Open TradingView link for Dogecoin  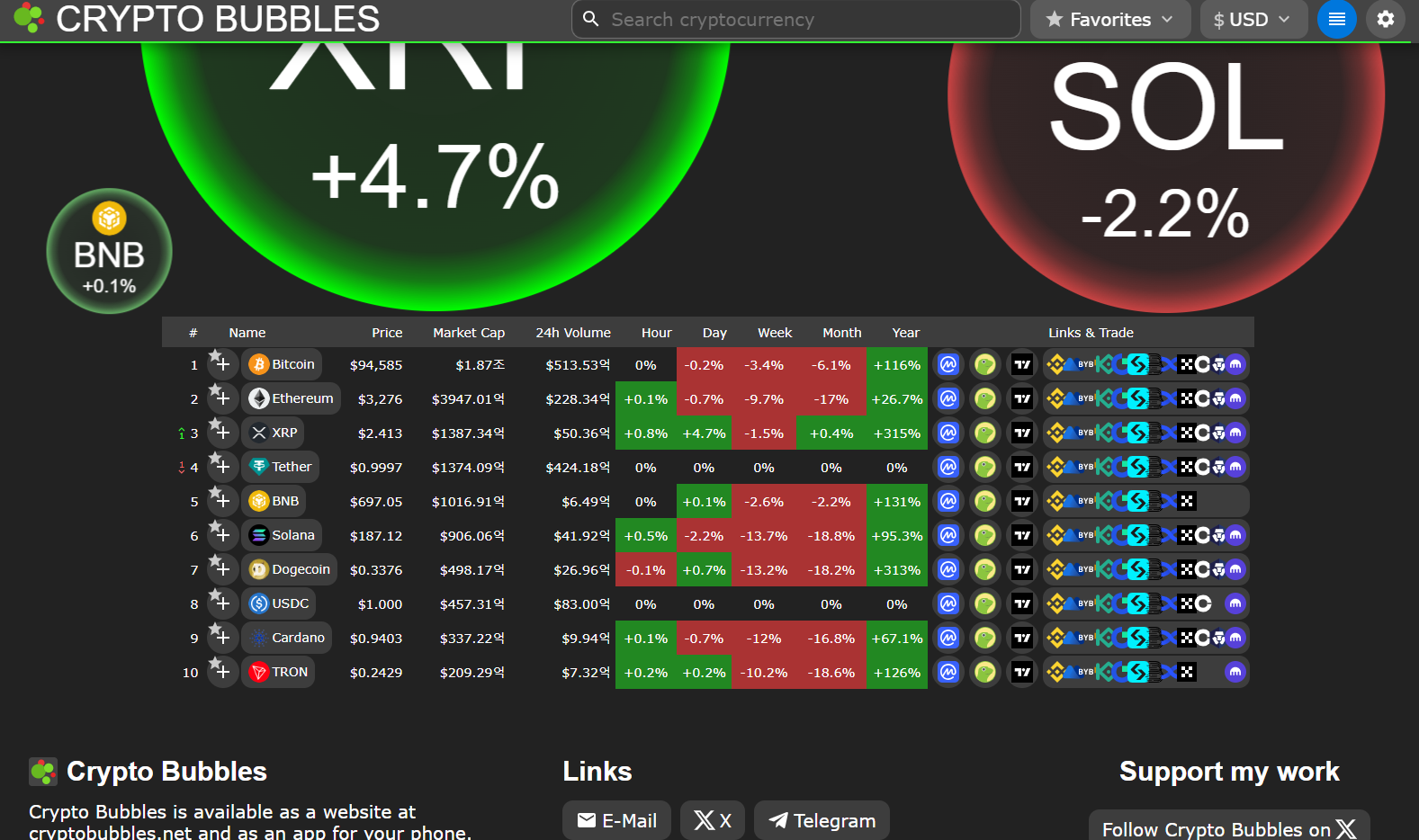coord(1022,569)
